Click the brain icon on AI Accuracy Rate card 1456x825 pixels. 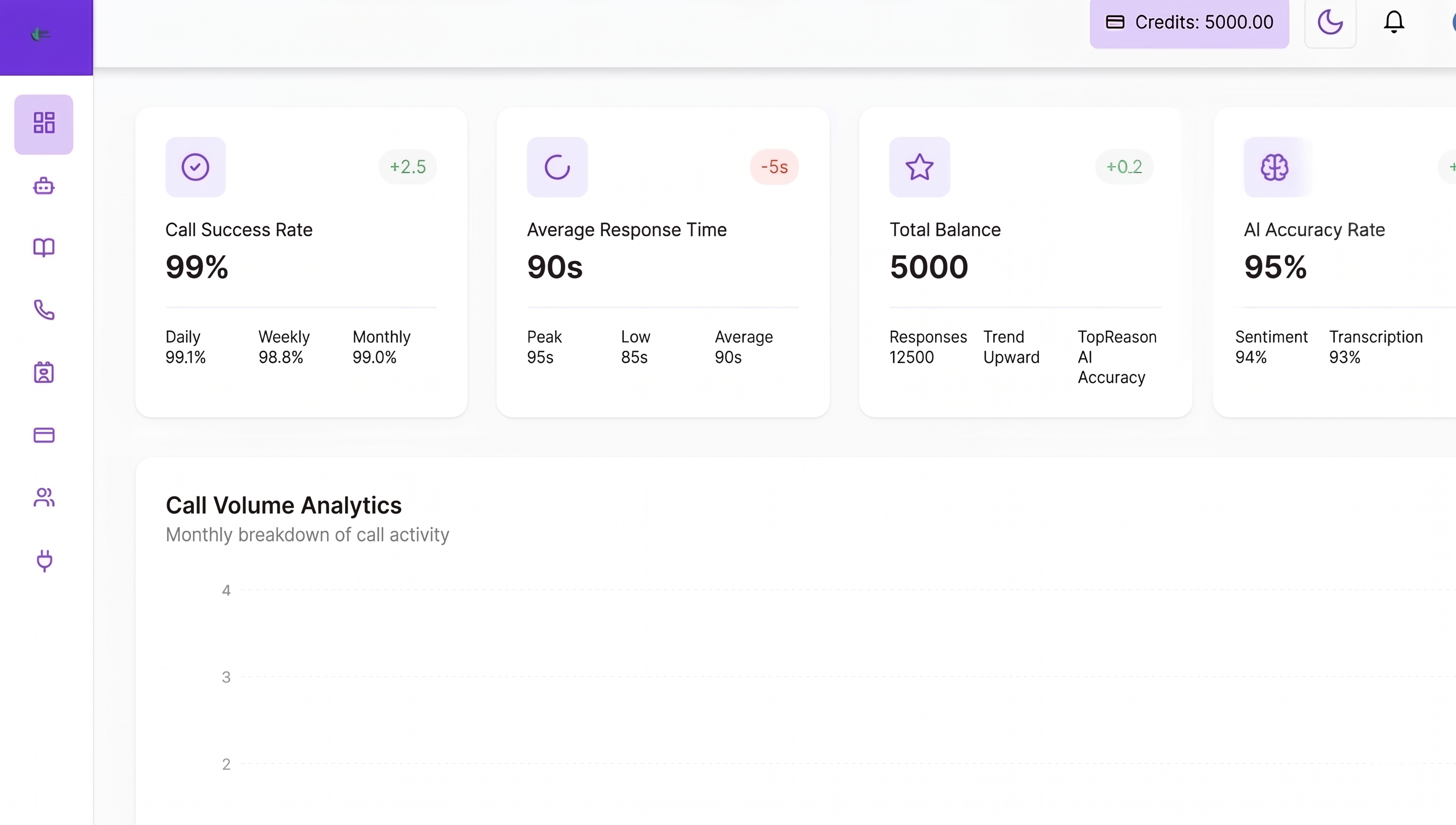click(x=1274, y=167)
